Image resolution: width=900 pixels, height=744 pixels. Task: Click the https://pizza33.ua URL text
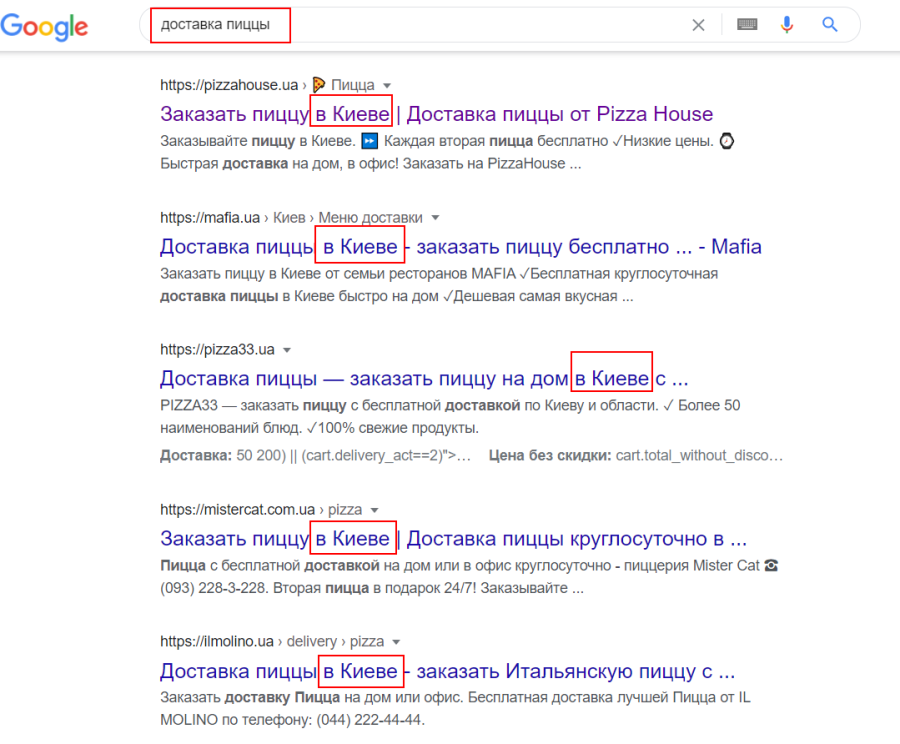pos(217,349)
